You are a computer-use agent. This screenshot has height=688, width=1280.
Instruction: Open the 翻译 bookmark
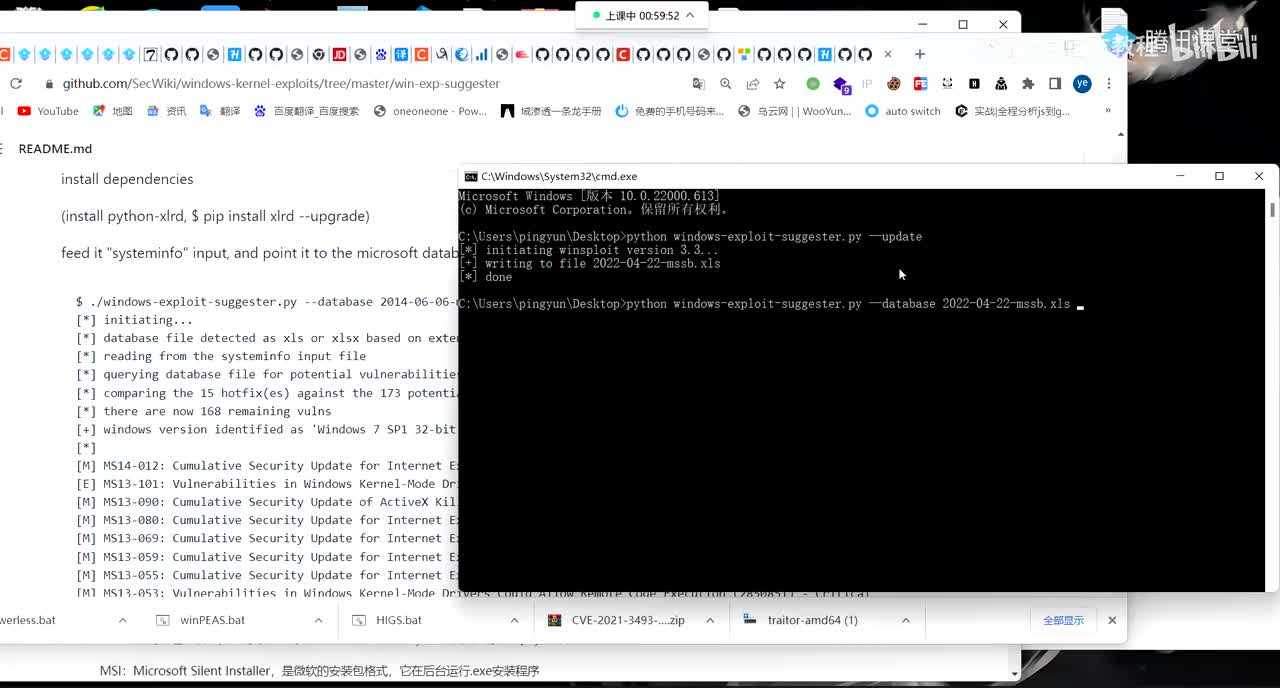(220, 111)
